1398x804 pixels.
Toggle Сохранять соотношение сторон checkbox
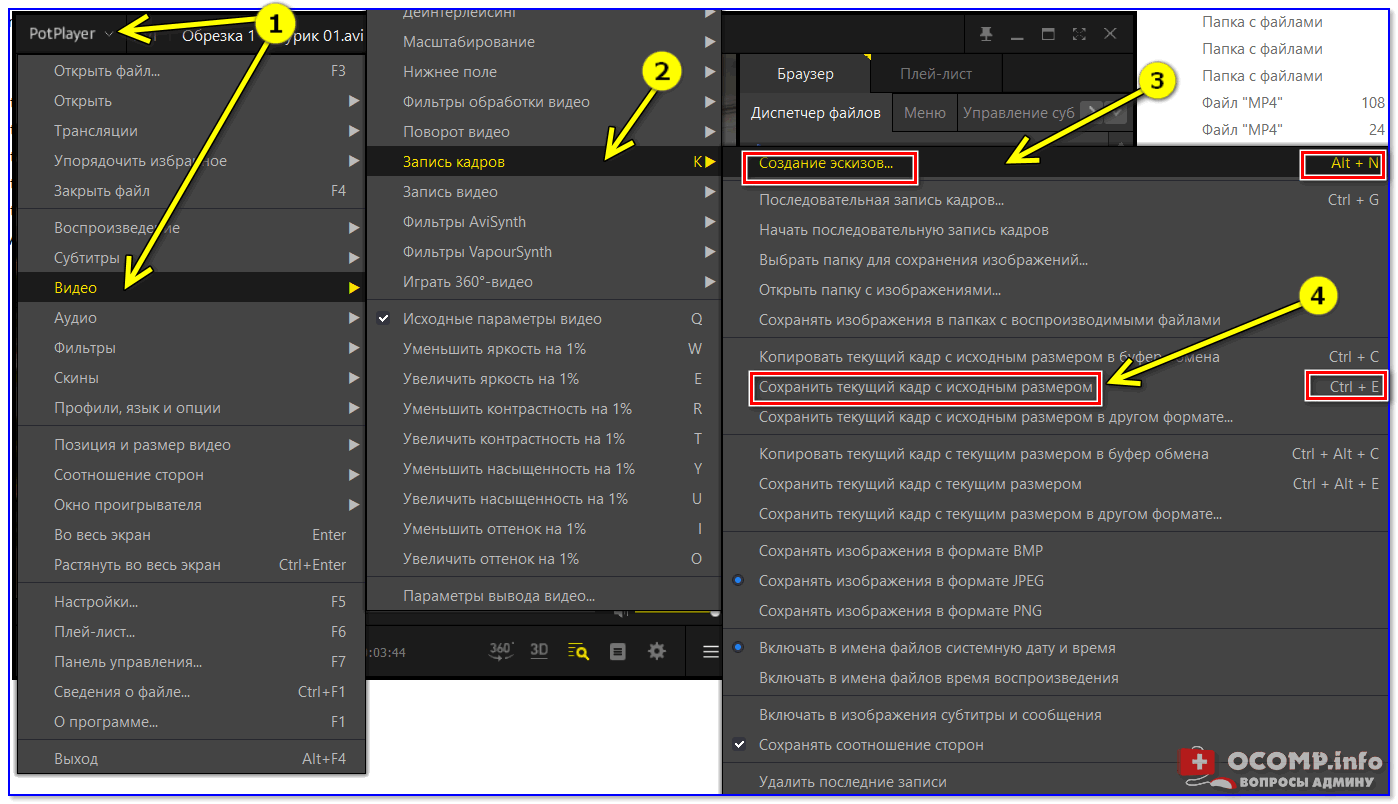[x=870, y=745]
